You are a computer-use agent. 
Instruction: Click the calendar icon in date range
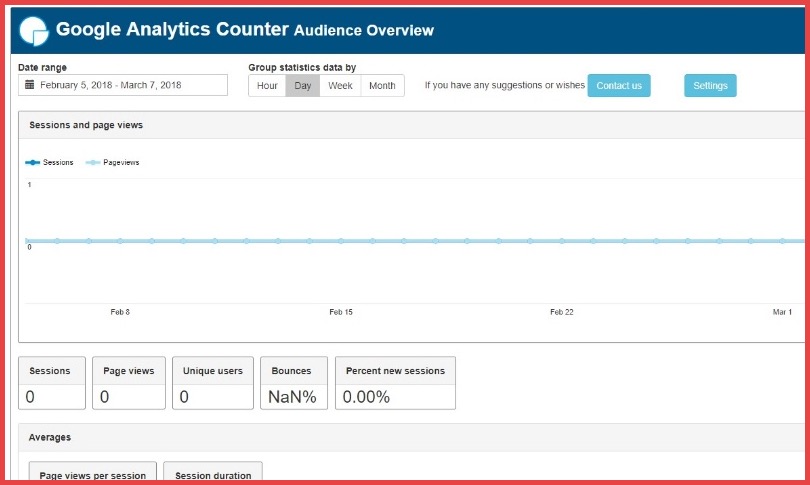[30, 86]
